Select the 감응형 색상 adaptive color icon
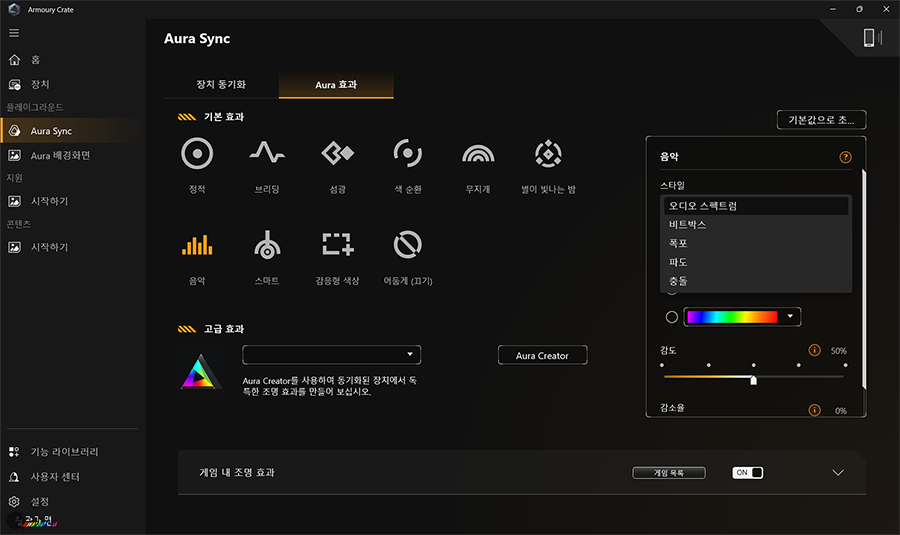900x535 pixels. point(338,244)
